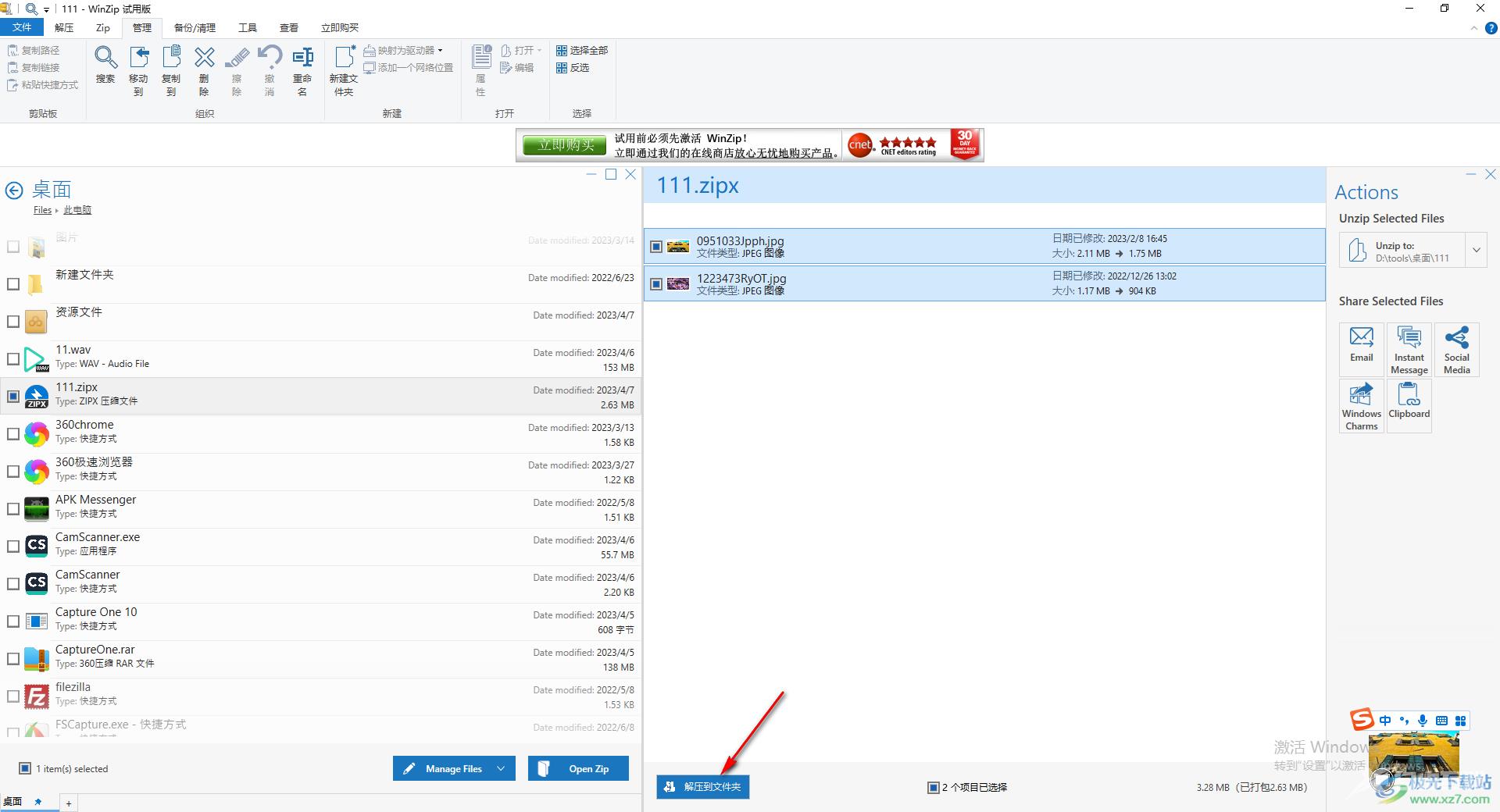Uncheck the 1223473RyOT.jpg checkbox
The image size is (1500, 812).
(x=656, y=284)
